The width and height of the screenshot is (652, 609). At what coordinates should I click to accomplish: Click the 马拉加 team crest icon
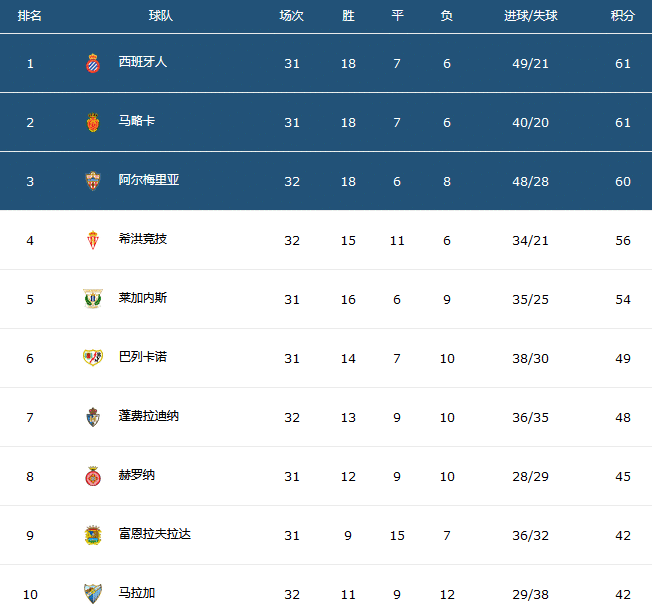pos(93,593)
